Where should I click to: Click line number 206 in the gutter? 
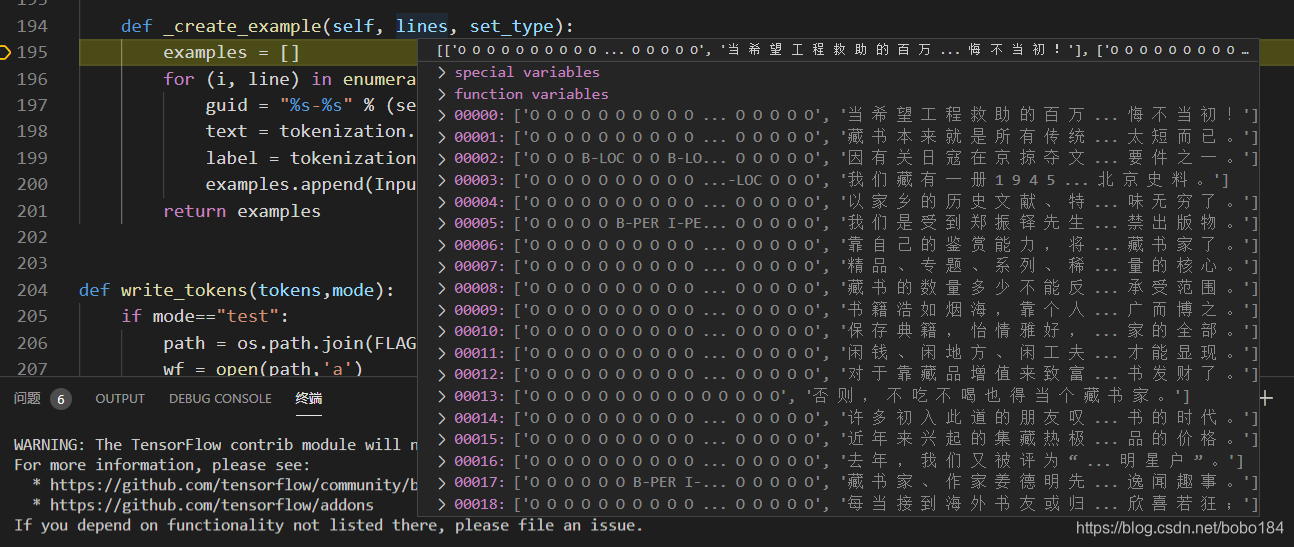[32, 343]
